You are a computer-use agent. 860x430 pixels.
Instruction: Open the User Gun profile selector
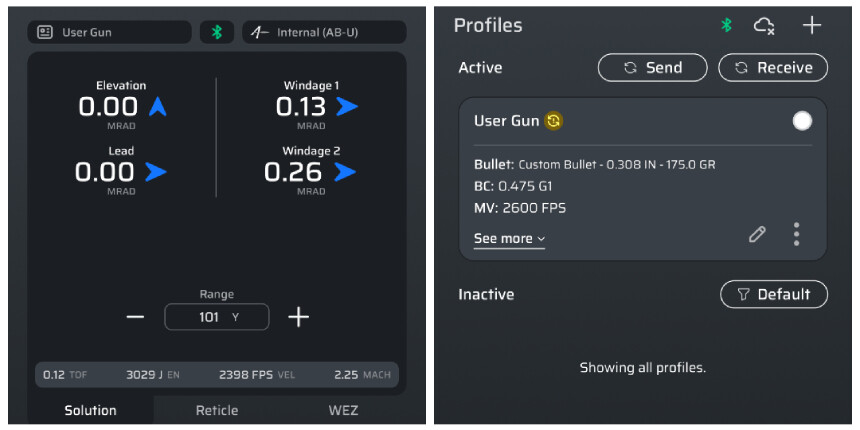click(x=109, y=32)
